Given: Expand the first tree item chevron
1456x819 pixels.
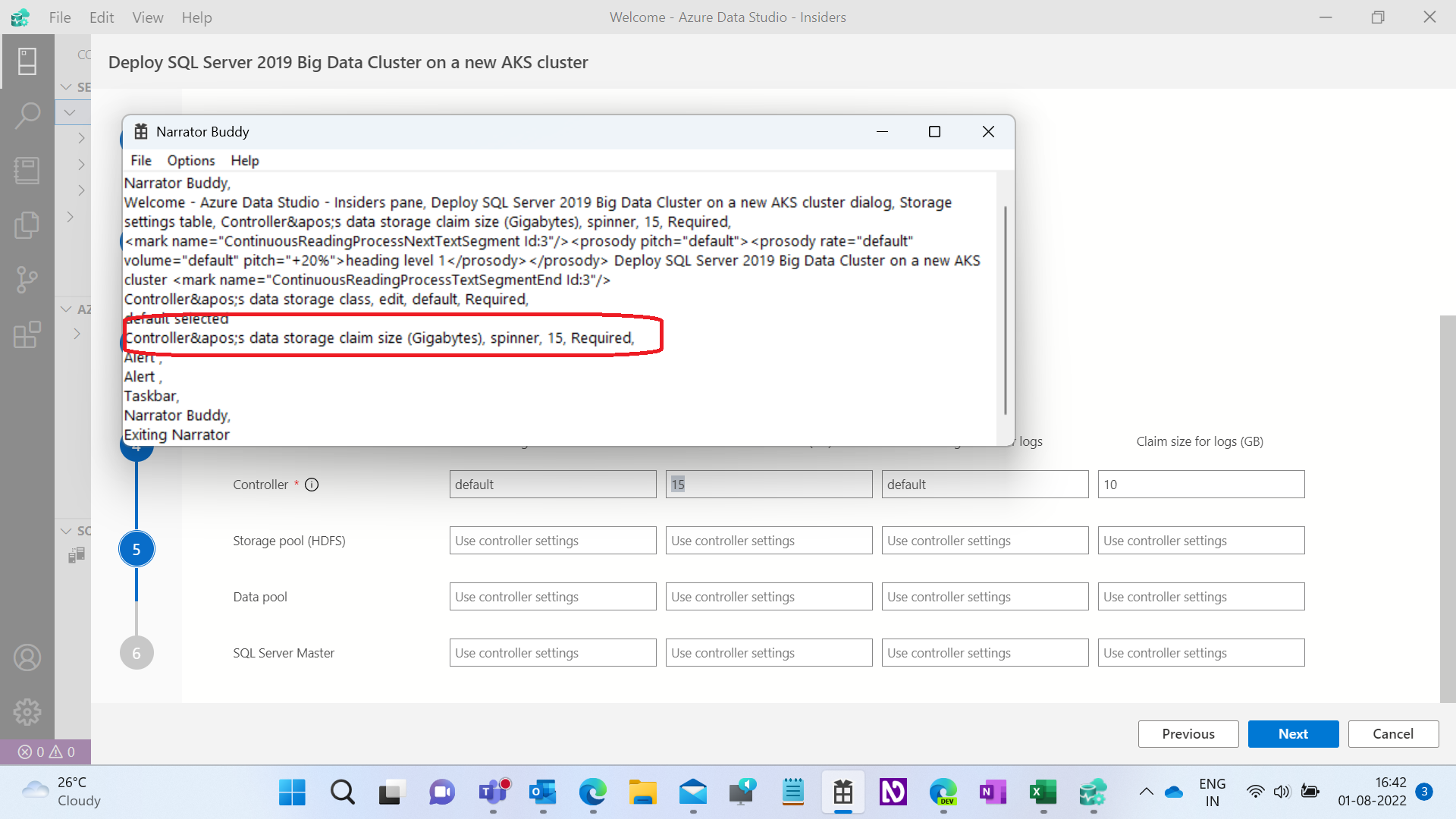Looking at the screenshot, I should tap(83, 138).
